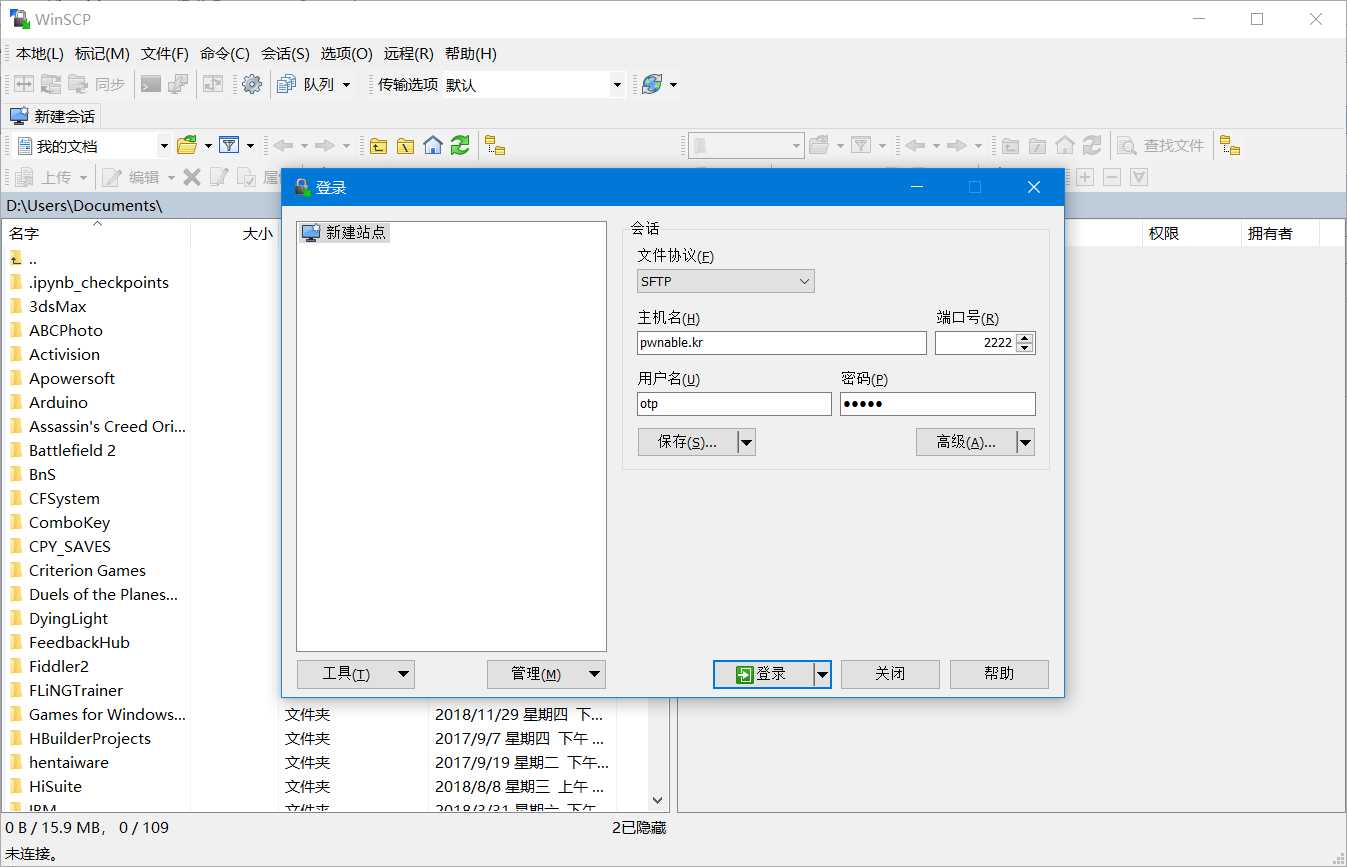Click the 保存(S)... save button

coord(688,442)
